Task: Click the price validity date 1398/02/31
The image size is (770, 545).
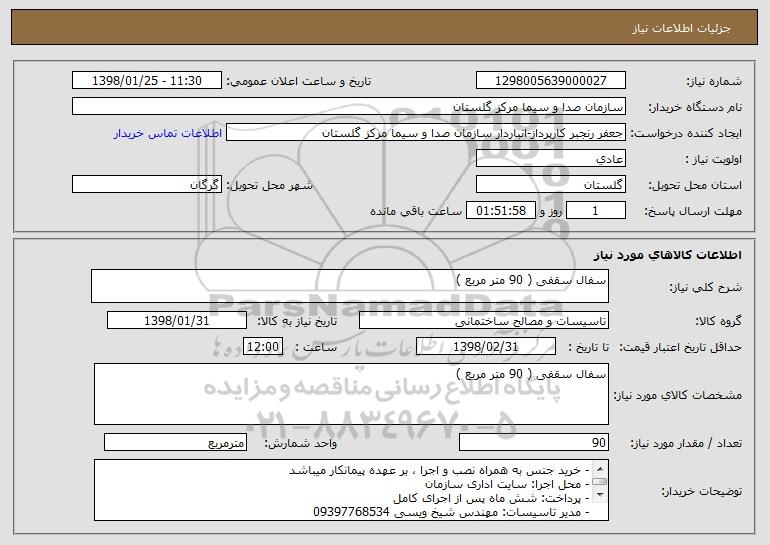Action: click(x=486, y=346)
